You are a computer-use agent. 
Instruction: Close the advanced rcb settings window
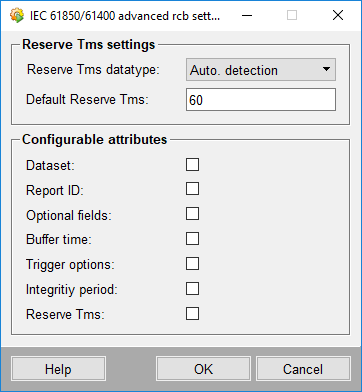(338, 15)
